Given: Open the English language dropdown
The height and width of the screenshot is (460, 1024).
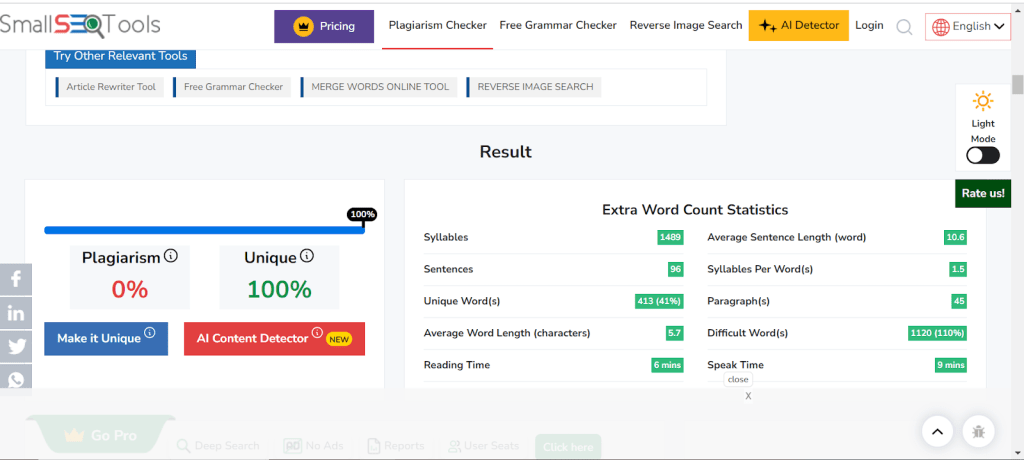Looking at the screenshot, I should click(x=968, y=27).
